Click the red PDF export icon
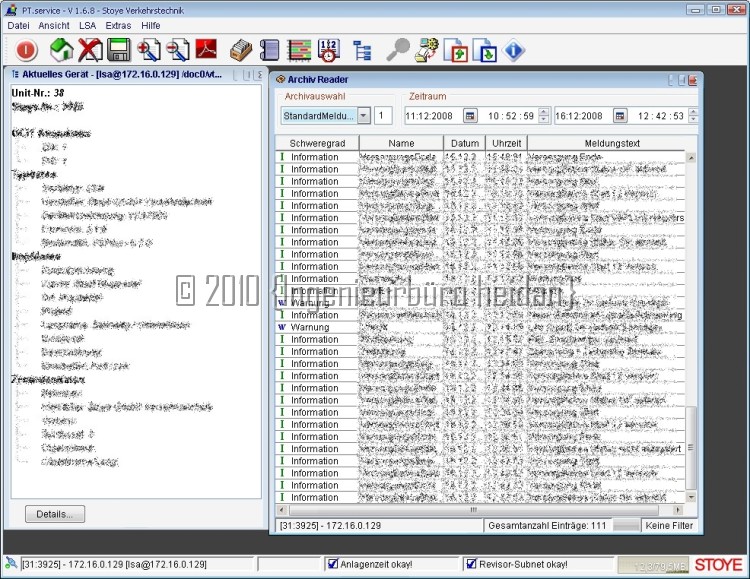Viewport: 750px width, 579px height. tap(206, 49)
